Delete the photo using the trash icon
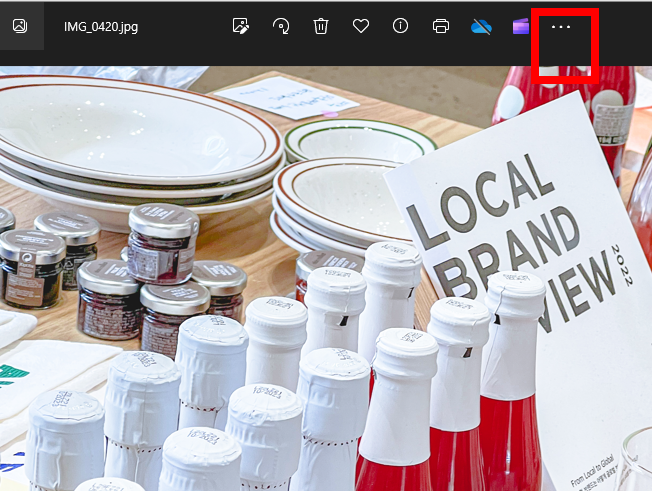Image resolution: width=652 pixels, height=491 pixels. point(321,26)
